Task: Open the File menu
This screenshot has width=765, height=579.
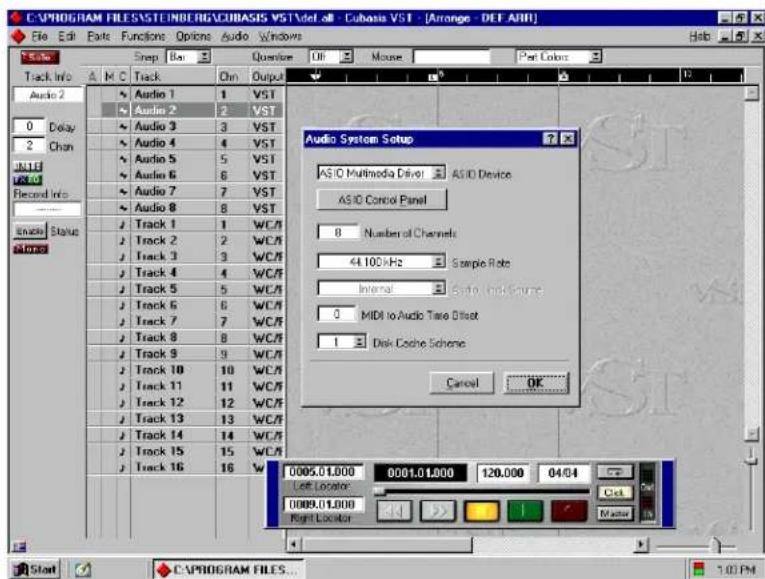Action: click(x=40, y=37)
